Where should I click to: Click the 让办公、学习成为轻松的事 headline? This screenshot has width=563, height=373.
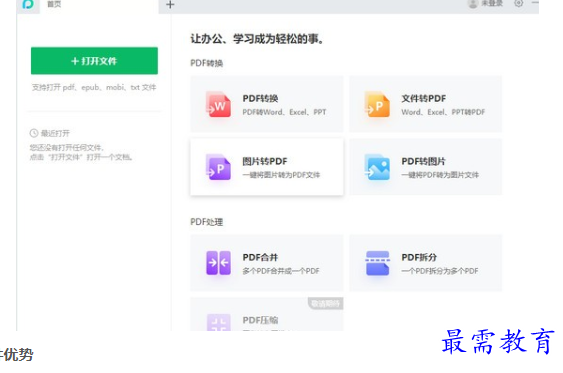257,39
